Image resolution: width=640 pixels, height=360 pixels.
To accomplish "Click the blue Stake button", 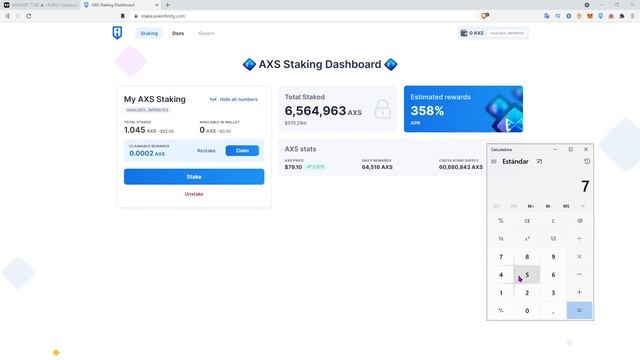I will click(x=194, y=177).
